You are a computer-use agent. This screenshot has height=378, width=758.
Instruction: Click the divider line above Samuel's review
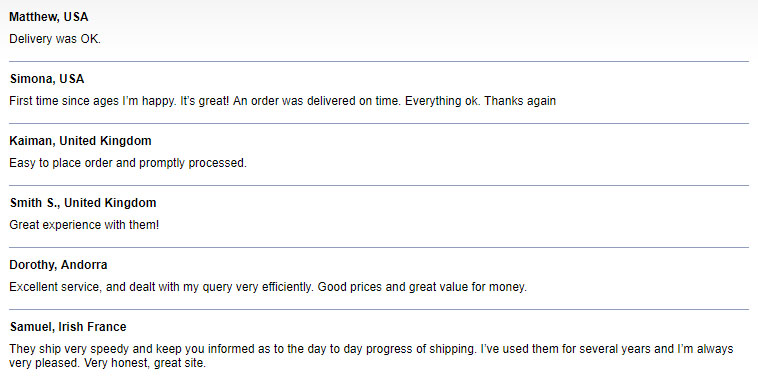[x=379, y=309]
